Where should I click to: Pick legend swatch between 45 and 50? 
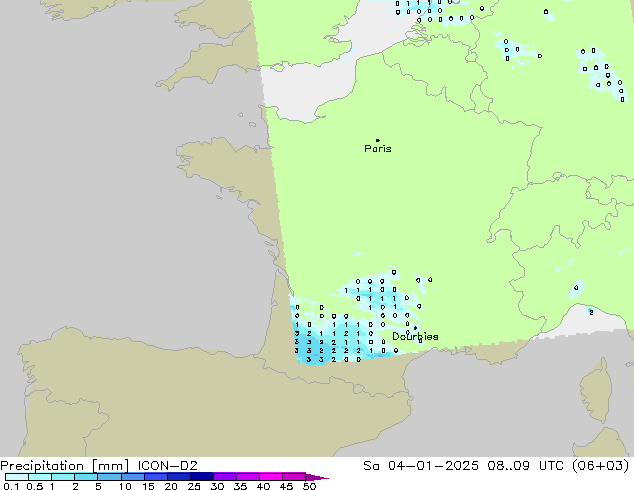coord(294,477)
